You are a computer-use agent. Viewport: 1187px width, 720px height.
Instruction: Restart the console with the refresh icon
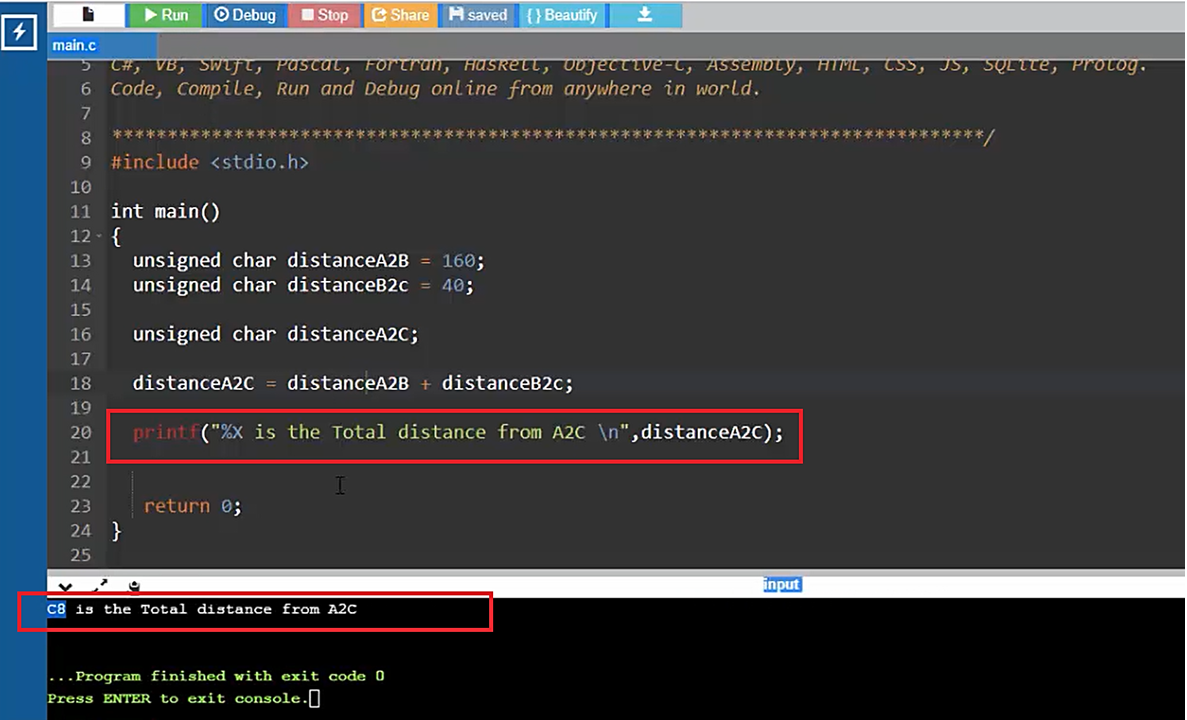134,585
